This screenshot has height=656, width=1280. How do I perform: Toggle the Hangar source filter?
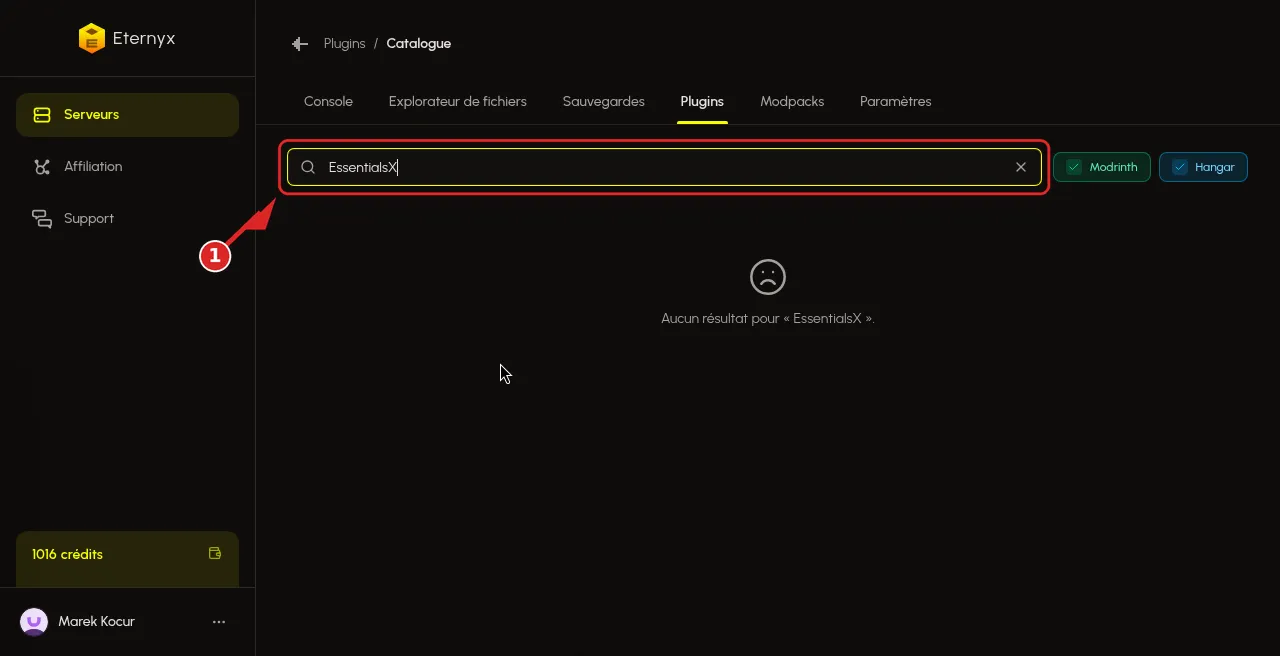pos(1203,167)
